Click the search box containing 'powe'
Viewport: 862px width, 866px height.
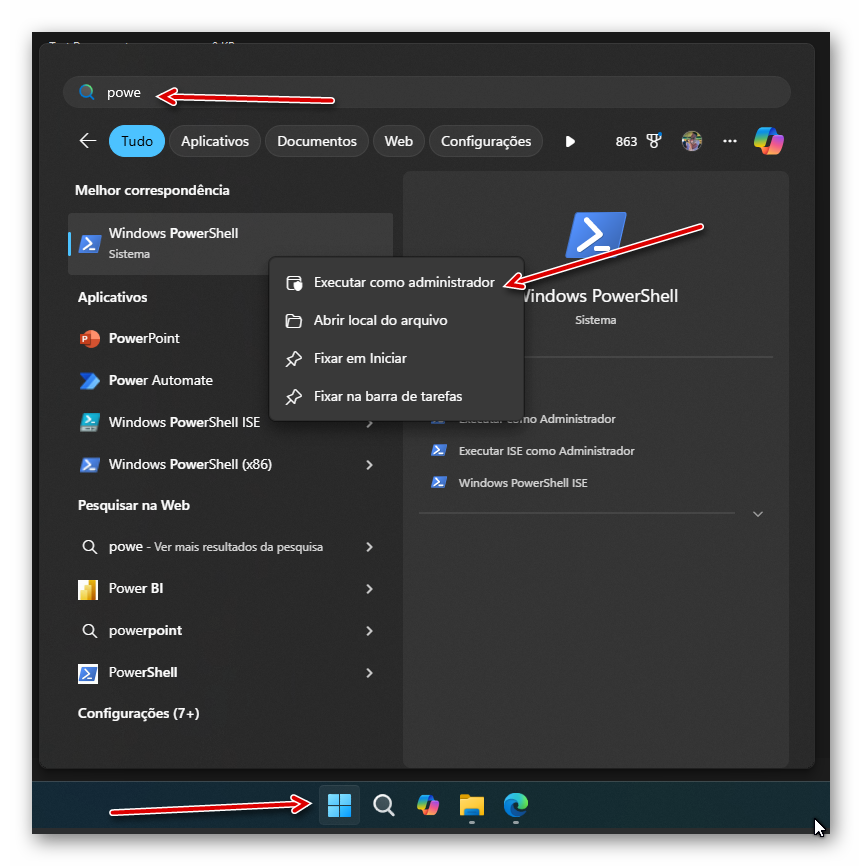426,92
